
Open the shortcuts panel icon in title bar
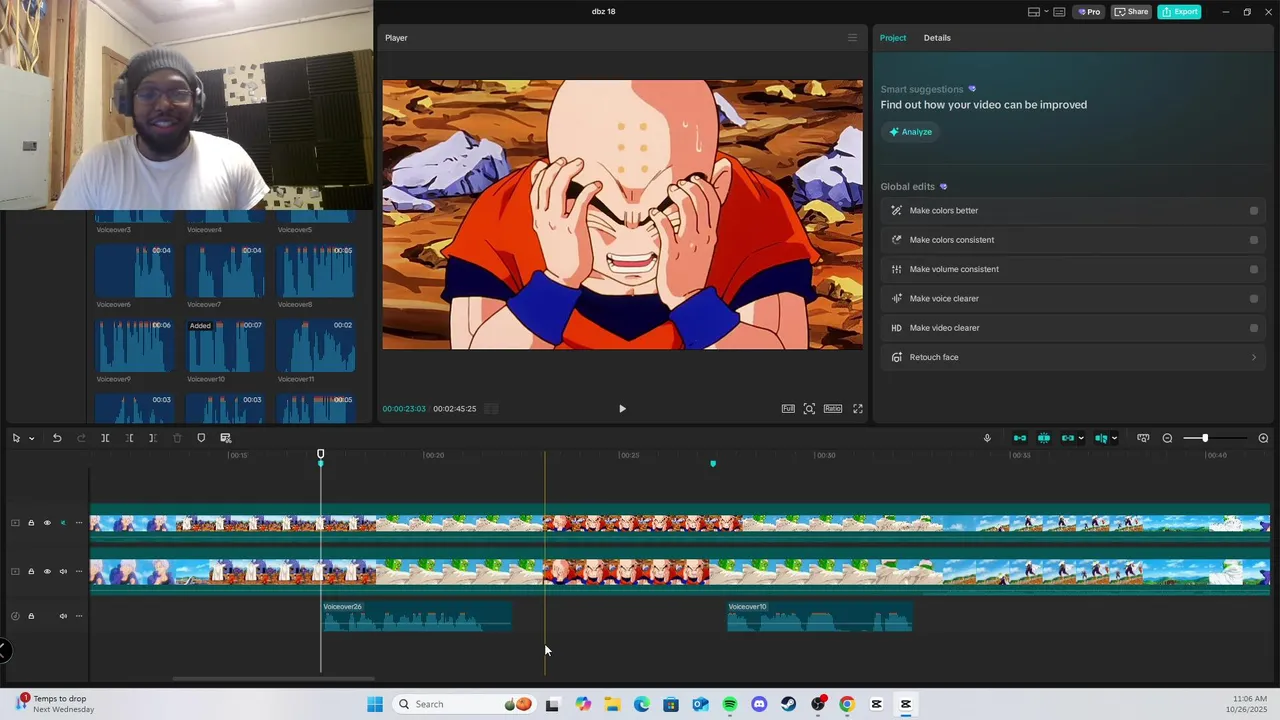tap(1059, 12)
